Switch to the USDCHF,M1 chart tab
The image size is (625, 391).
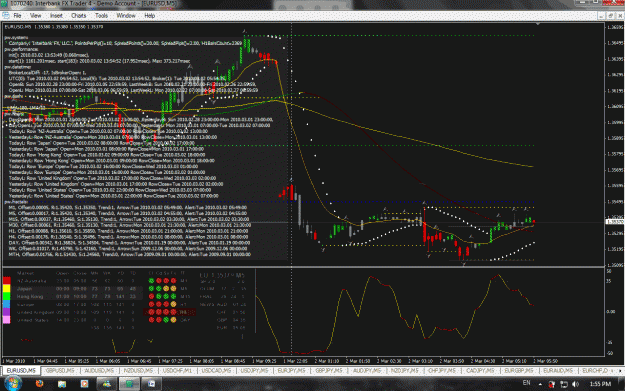click(177, 371)
